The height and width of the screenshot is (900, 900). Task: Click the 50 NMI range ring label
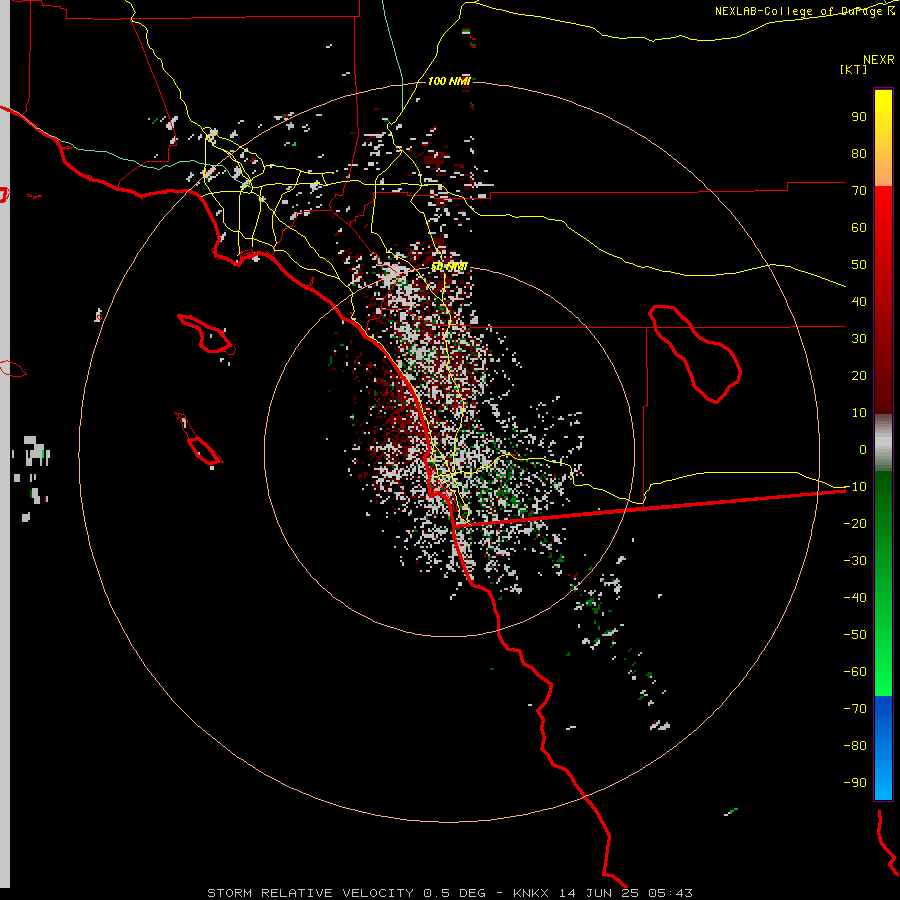tap(449, 267)
